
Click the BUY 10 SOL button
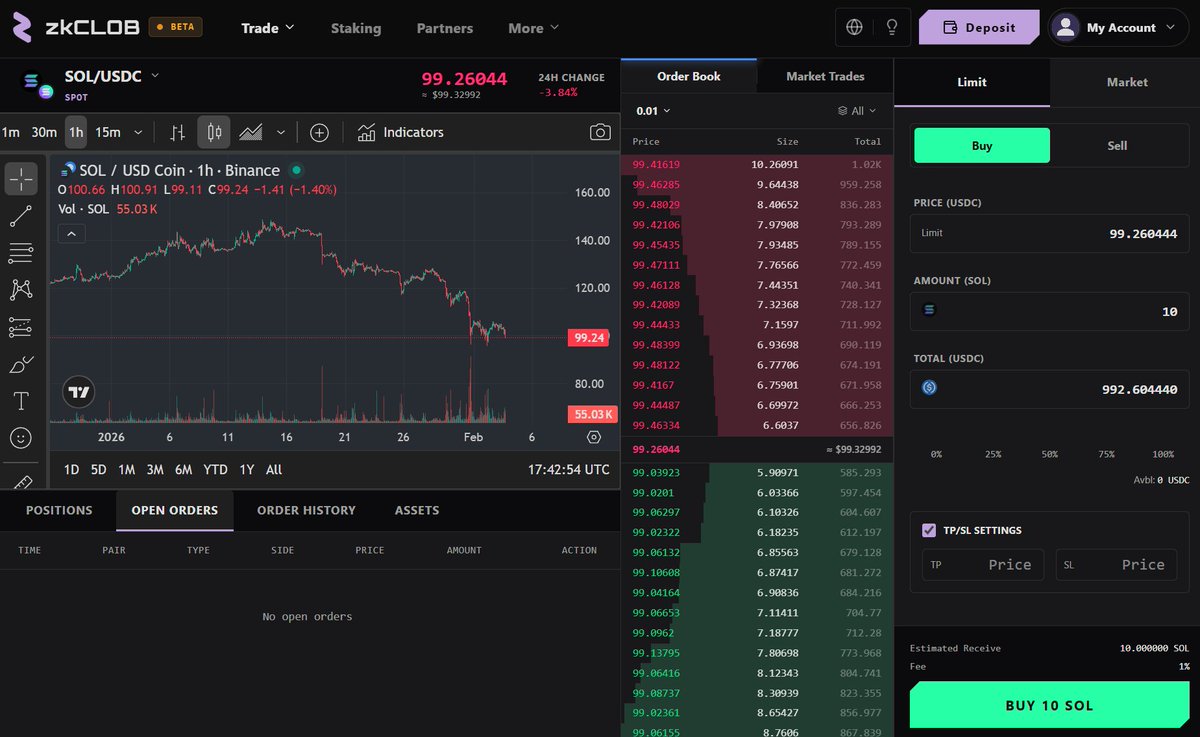[1049, 705]
